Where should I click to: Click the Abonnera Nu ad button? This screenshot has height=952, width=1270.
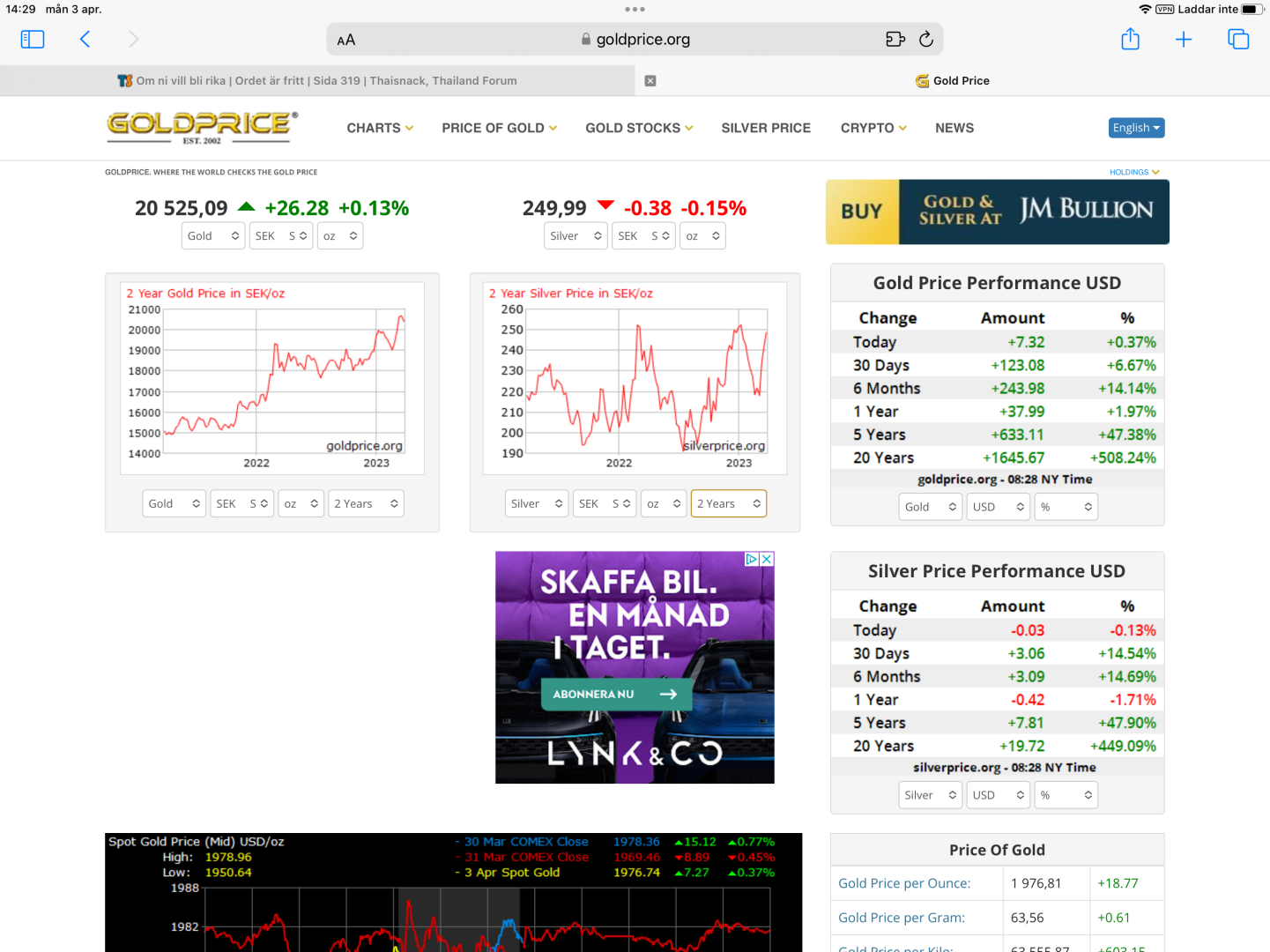[615, 695]
